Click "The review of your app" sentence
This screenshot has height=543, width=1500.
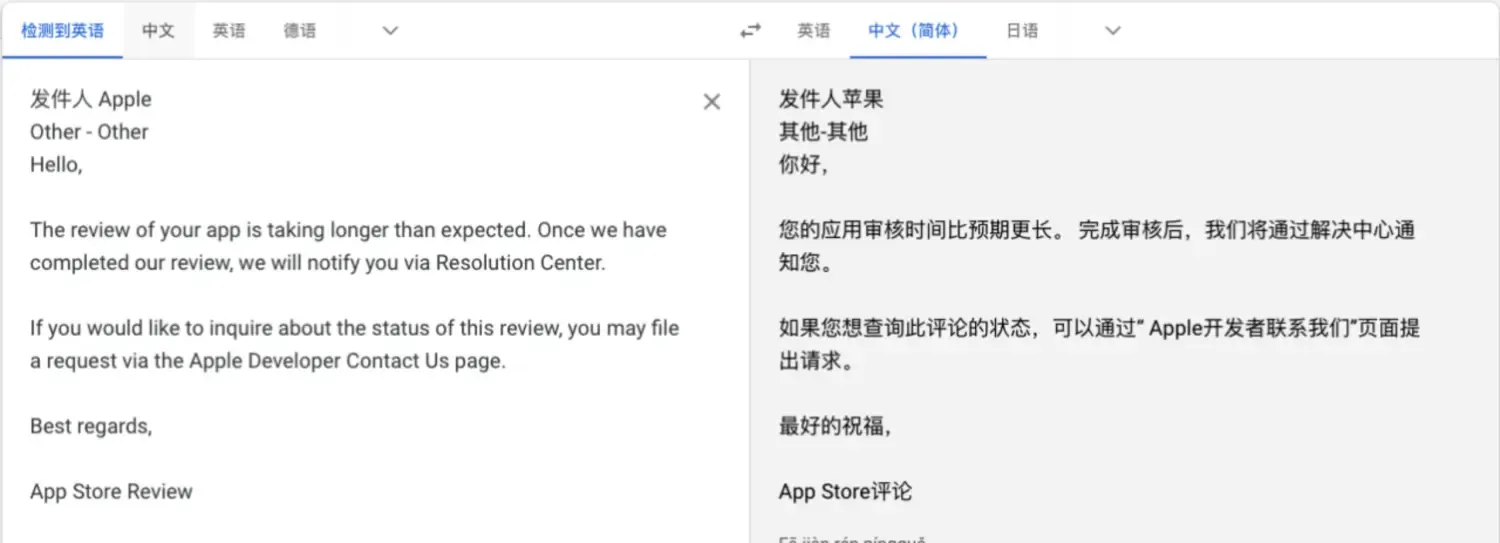tap(348, 230)
